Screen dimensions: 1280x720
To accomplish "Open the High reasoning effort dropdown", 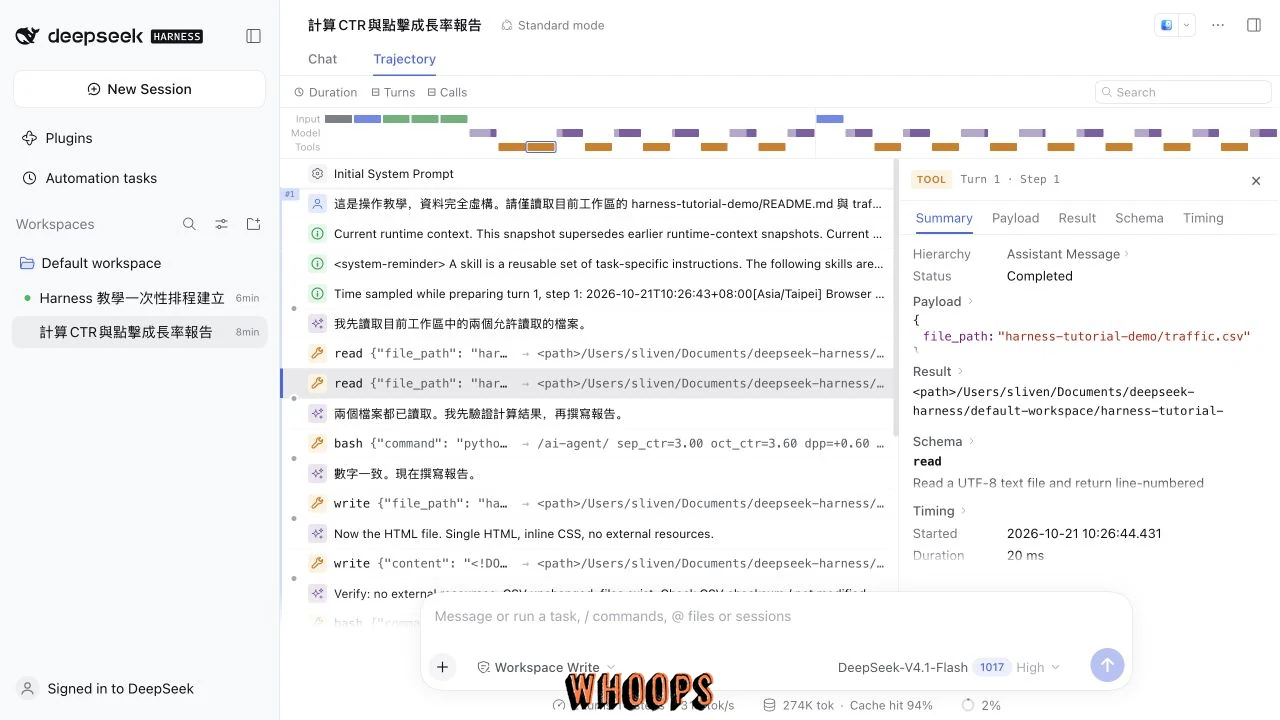I will (x=1038, y=667).
